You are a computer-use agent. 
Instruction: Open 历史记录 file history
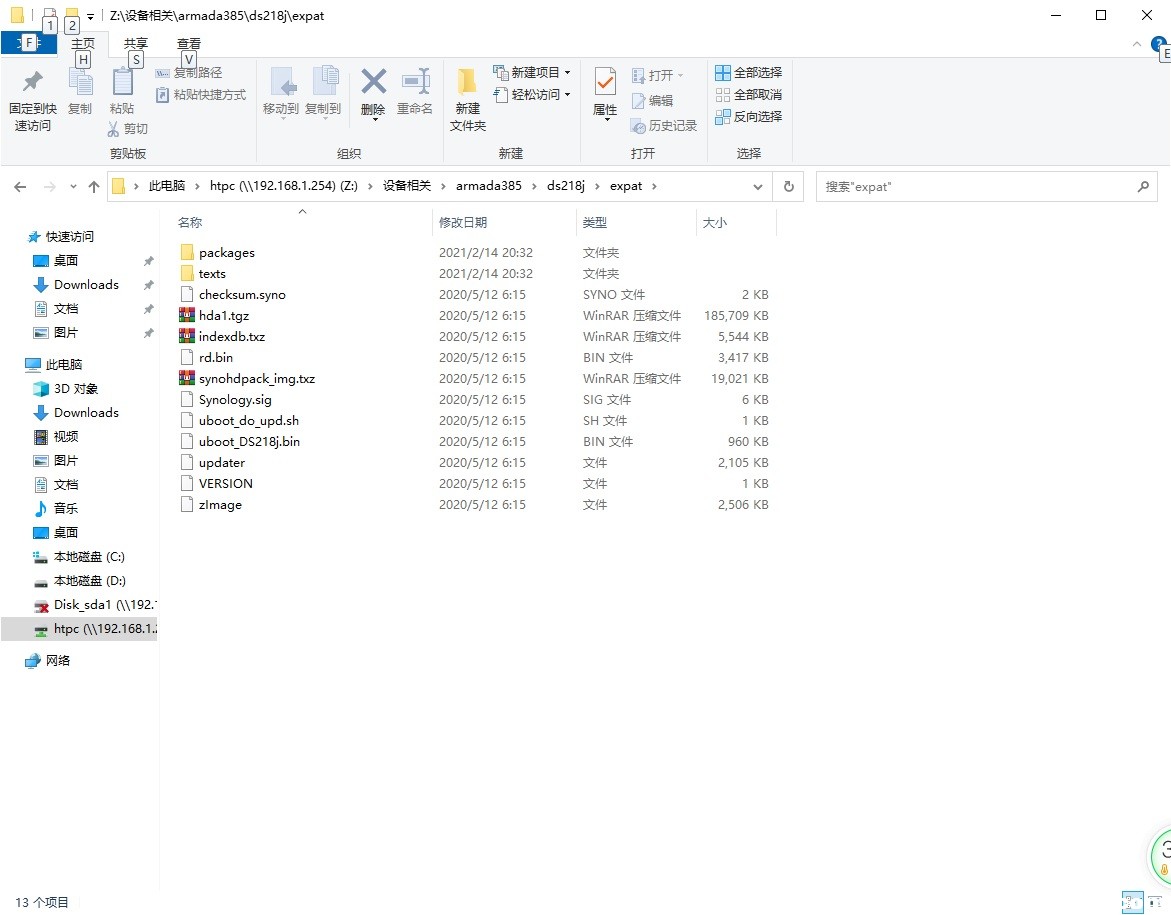[x=664, y=125]
